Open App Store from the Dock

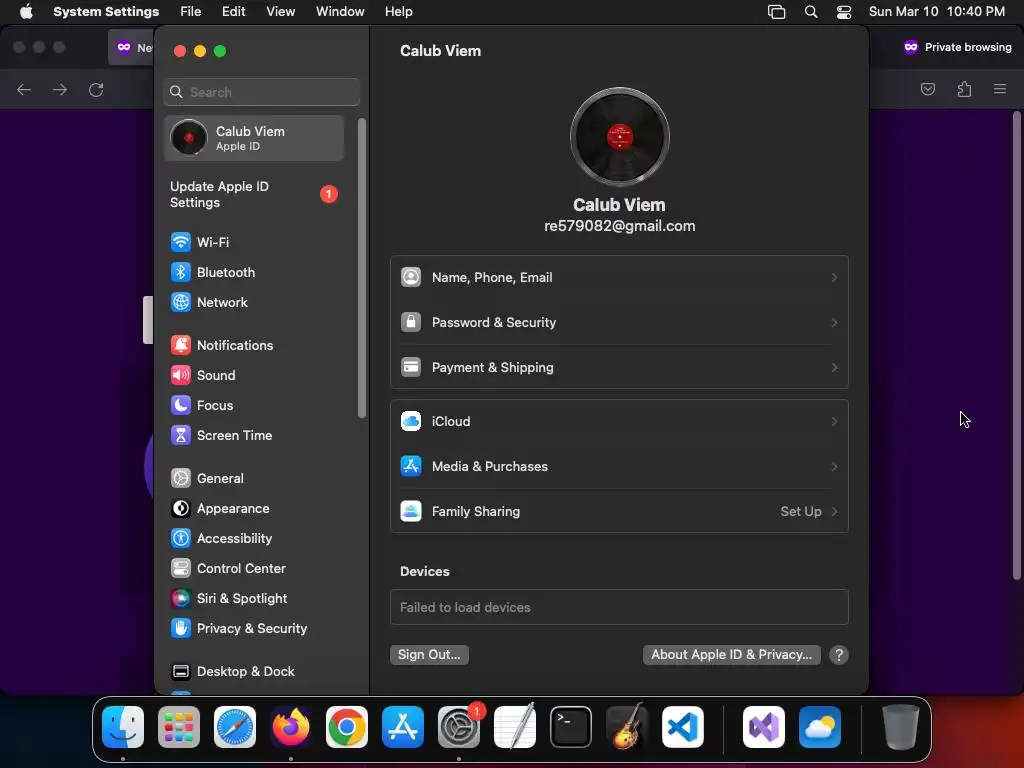(403, 727)
